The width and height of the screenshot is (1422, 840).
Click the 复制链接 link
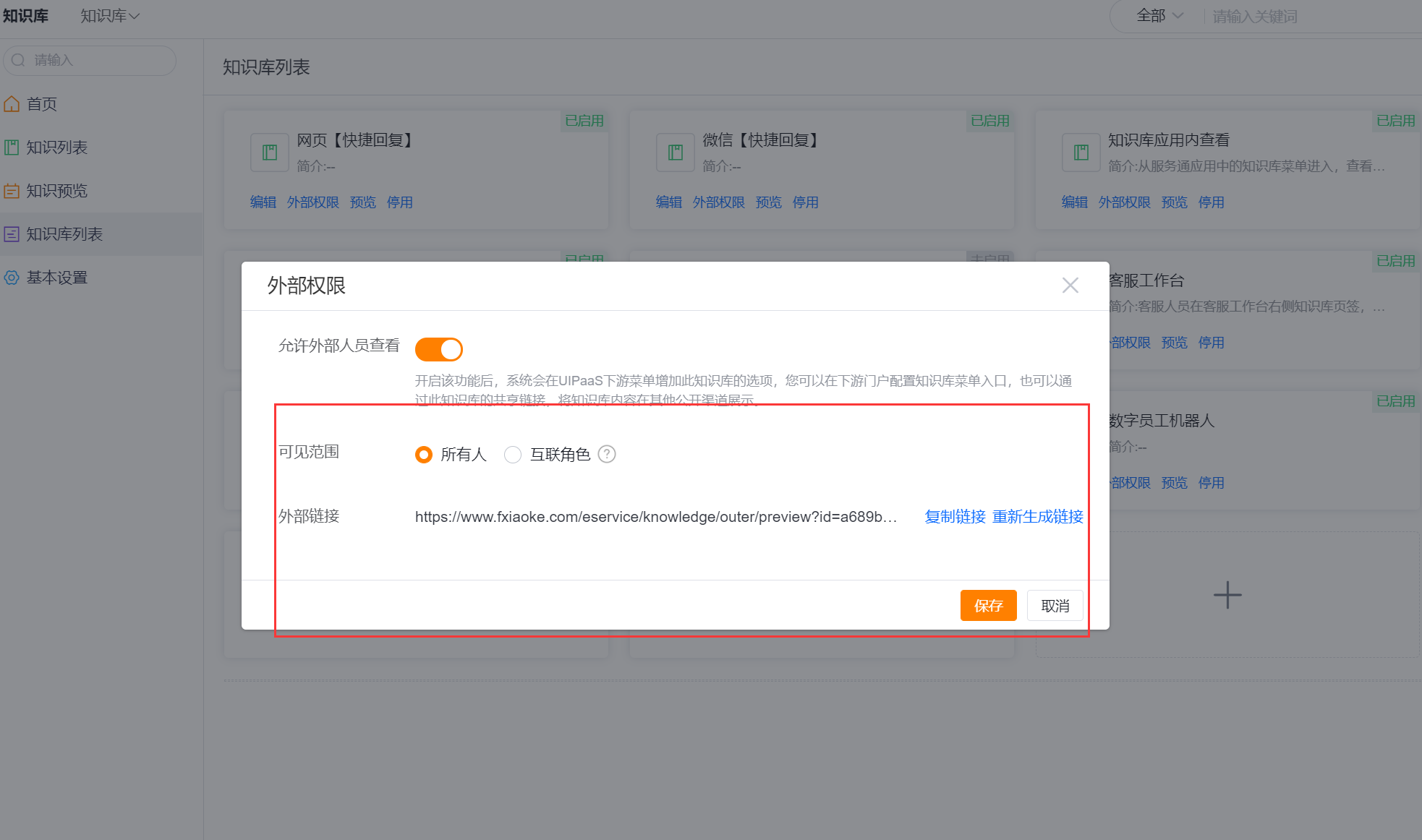955,517
